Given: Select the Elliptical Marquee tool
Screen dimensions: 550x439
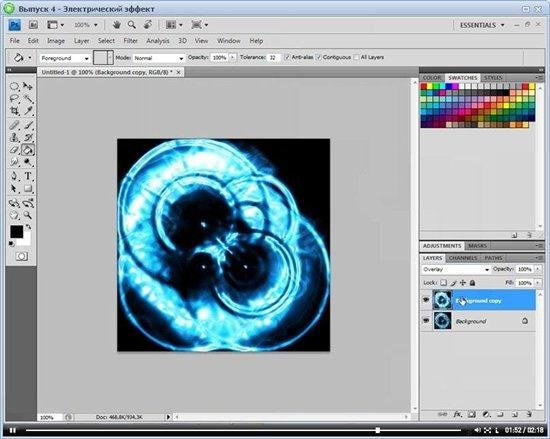Looking at the screenshot, I should tap(14, 86).
